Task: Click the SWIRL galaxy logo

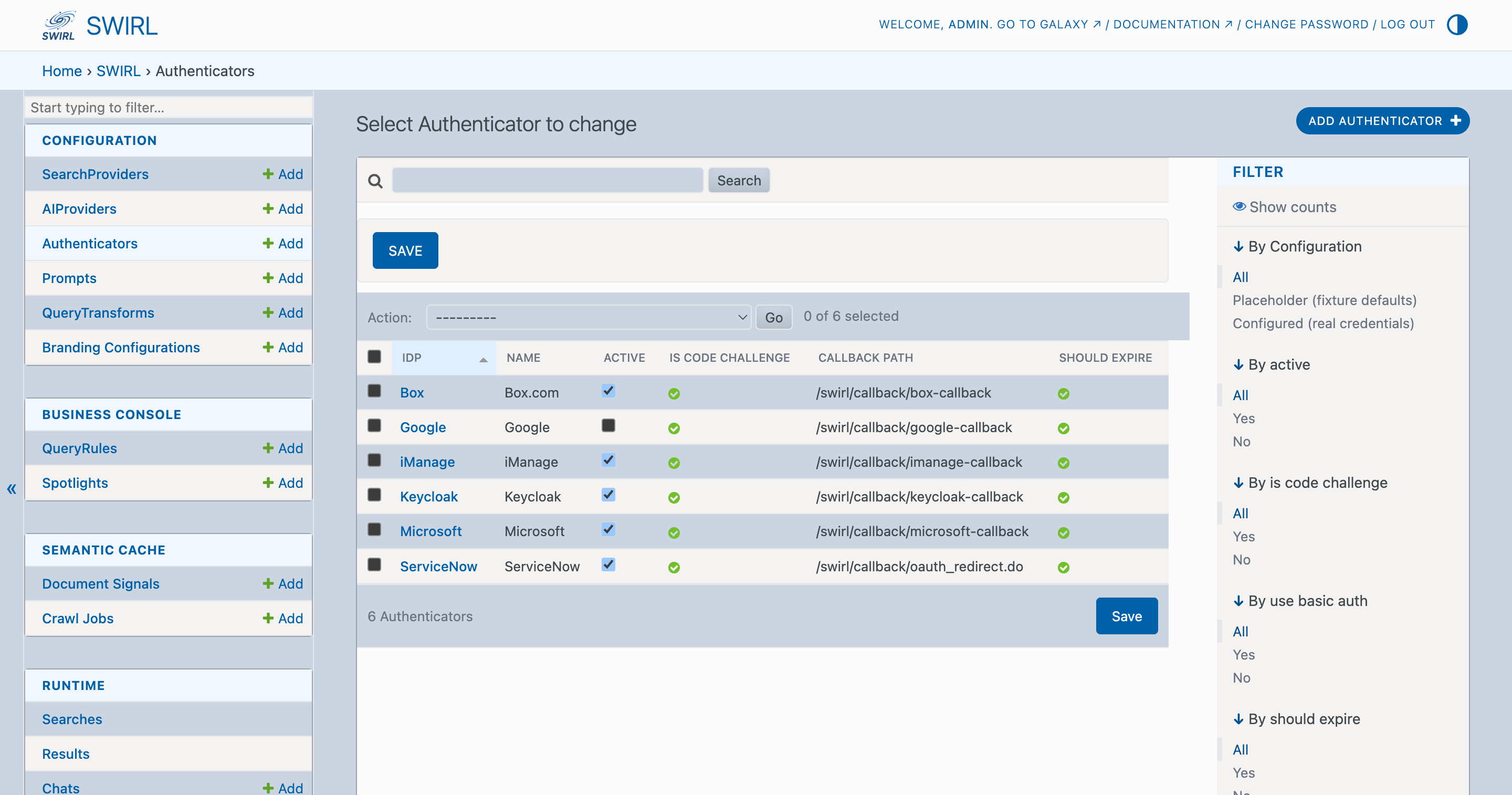Action: pos(59,25)
